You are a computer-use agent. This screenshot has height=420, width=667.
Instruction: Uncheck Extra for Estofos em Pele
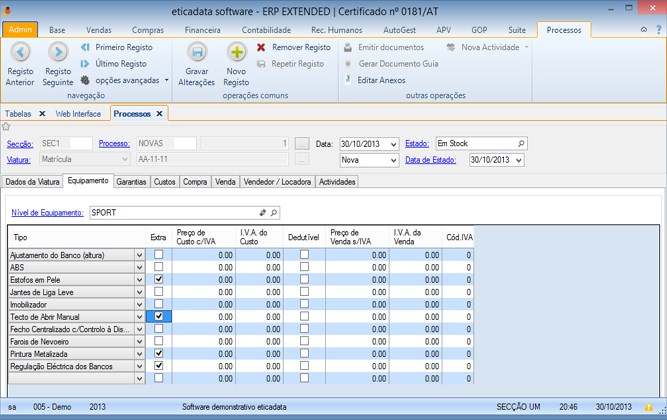pos(158,279)
